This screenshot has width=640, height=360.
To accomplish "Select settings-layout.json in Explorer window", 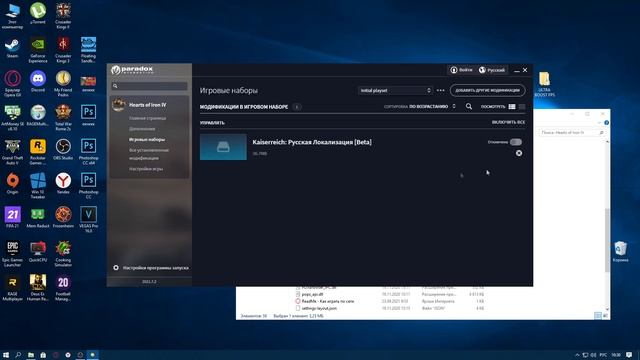I will [319, 308].
